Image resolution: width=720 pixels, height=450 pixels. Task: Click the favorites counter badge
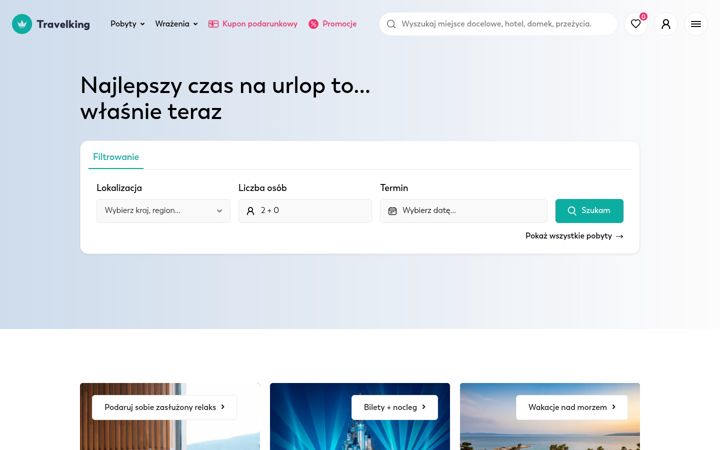click(643, 17)
